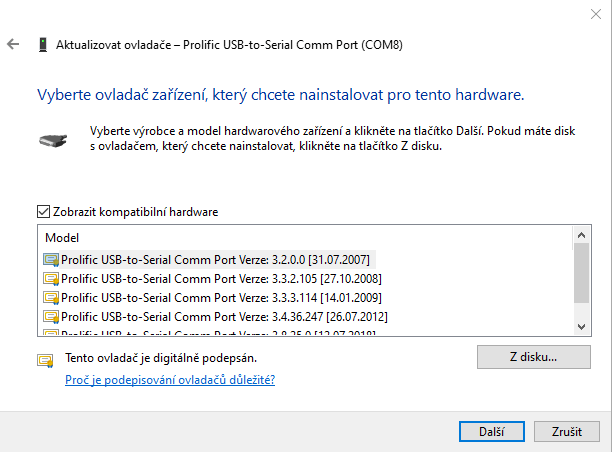The image size is (612, 452).
Task: Select the driver version 3.3.2.105 entry
Action: [220, 278]
